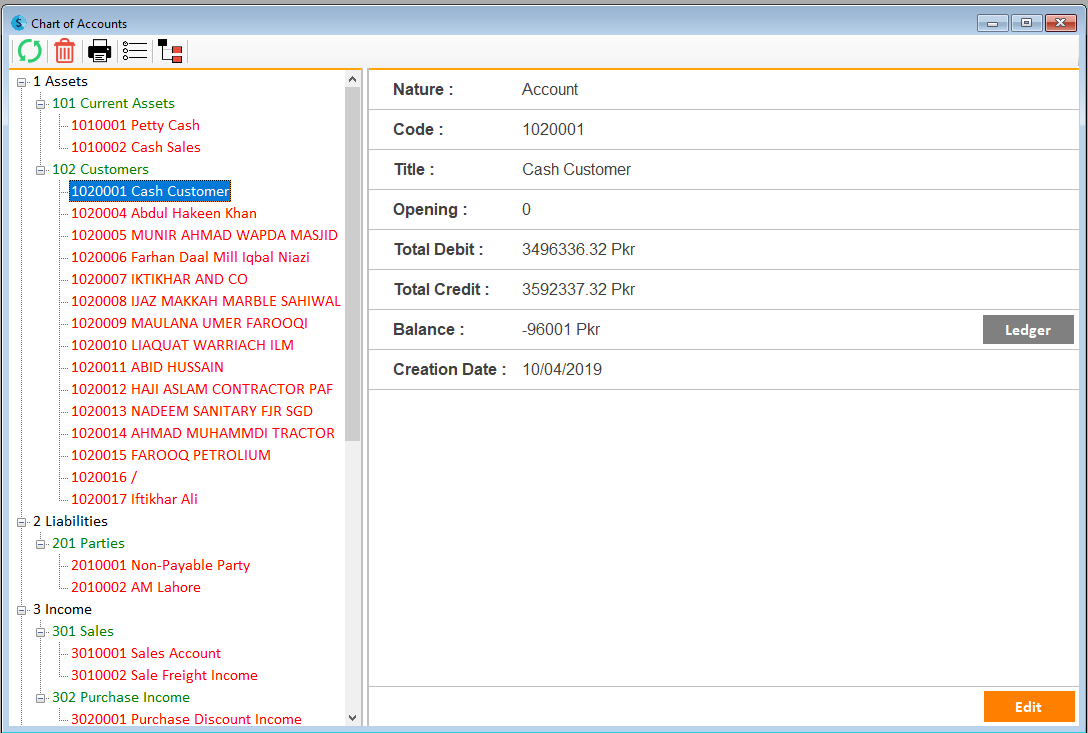The width and height of the screenshot is (1088, 733).
Task: Select 3020001 Purchase Discount Income
Action: pos(187,719)
